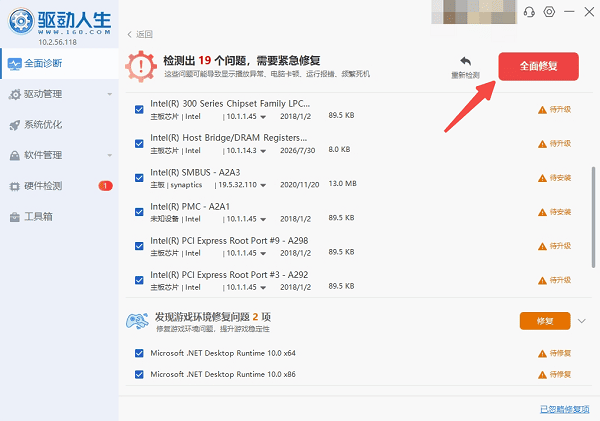Viewport: 600px width, 421px height.
Task: Uncheck .NET Desktop Runtime 10.0 x64
Action: 139,353
